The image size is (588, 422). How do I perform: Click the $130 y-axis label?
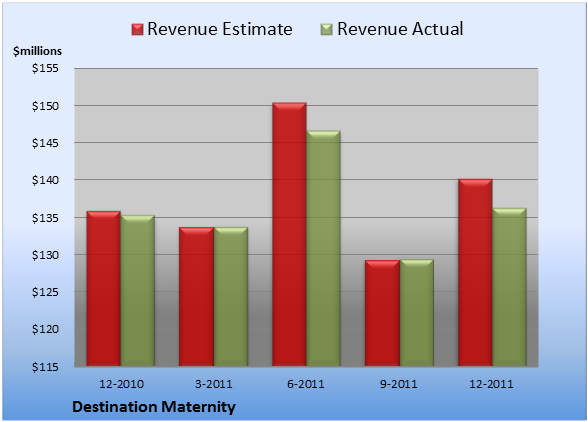coord(45,255)
